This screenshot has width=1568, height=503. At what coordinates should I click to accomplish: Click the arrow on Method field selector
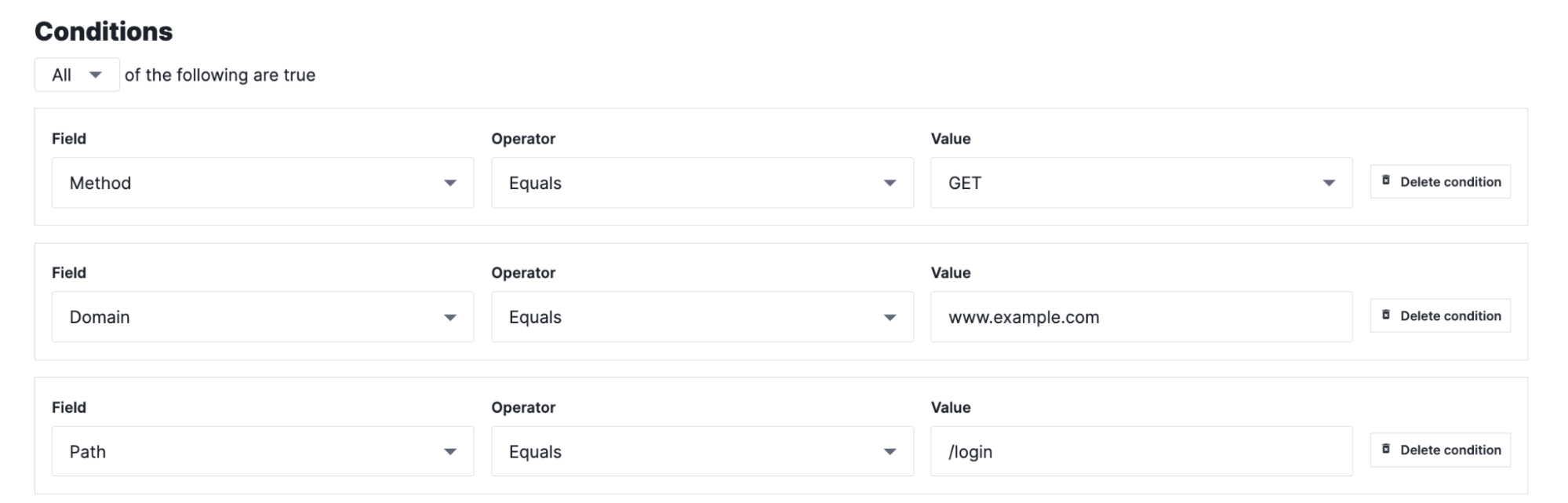coord(450,183)
